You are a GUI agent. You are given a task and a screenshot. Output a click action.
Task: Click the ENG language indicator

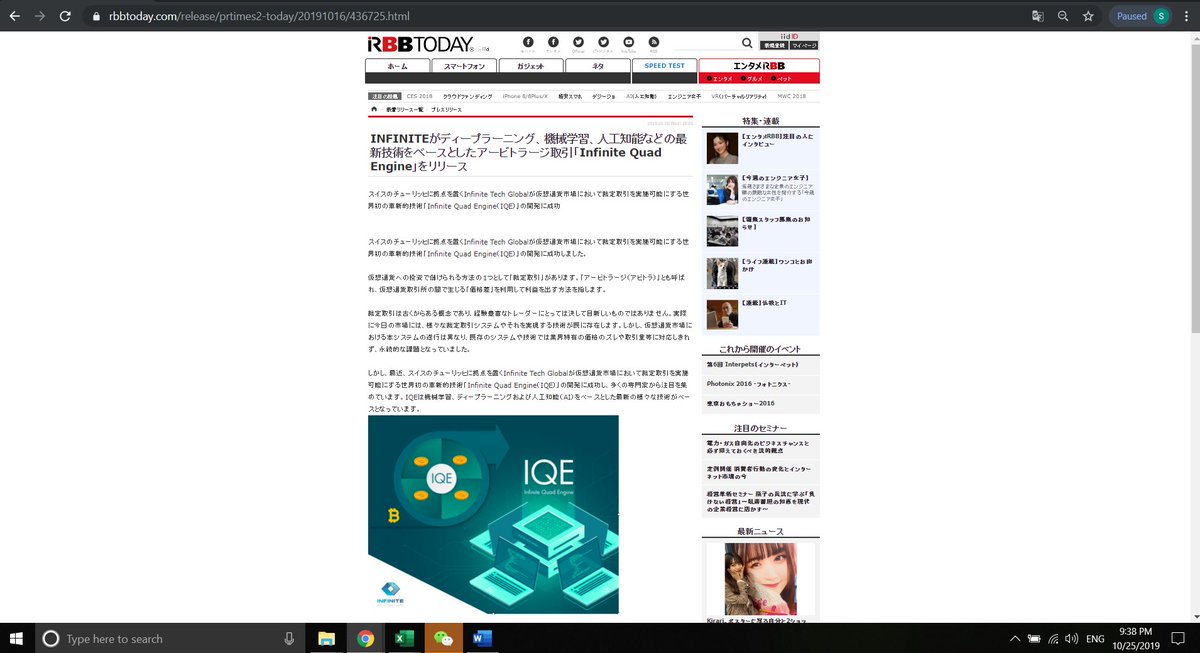pyautogui.click(x=1096, y=638)
